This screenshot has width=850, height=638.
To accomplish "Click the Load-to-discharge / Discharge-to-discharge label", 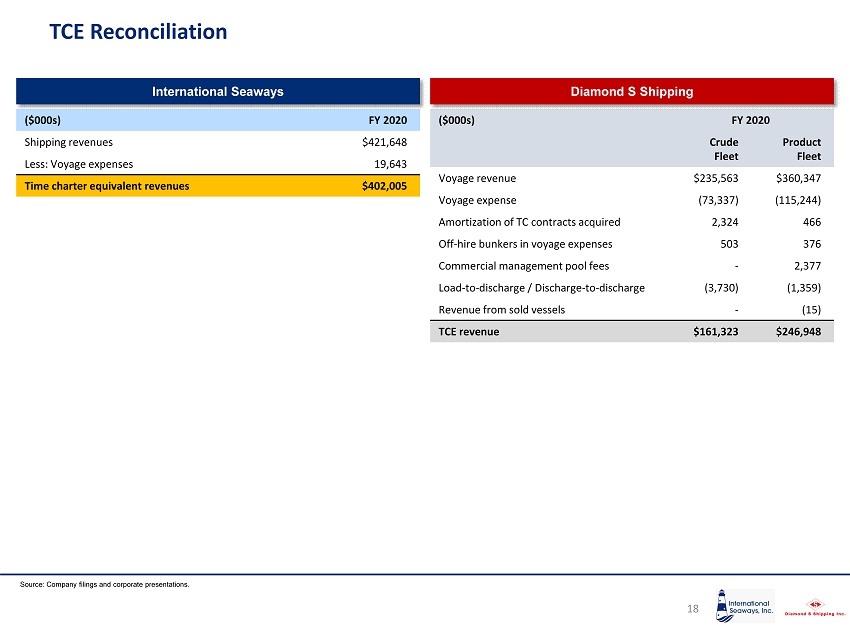I will [541, 288].
